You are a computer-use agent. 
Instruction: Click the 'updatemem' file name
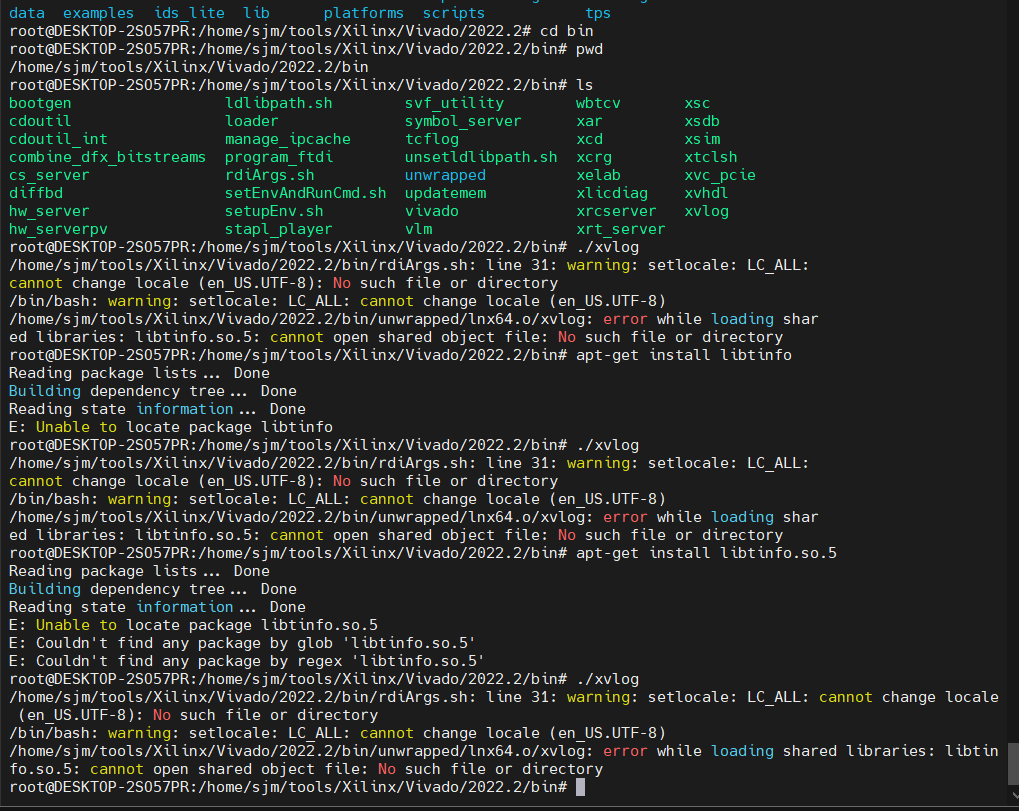[445, 193]
